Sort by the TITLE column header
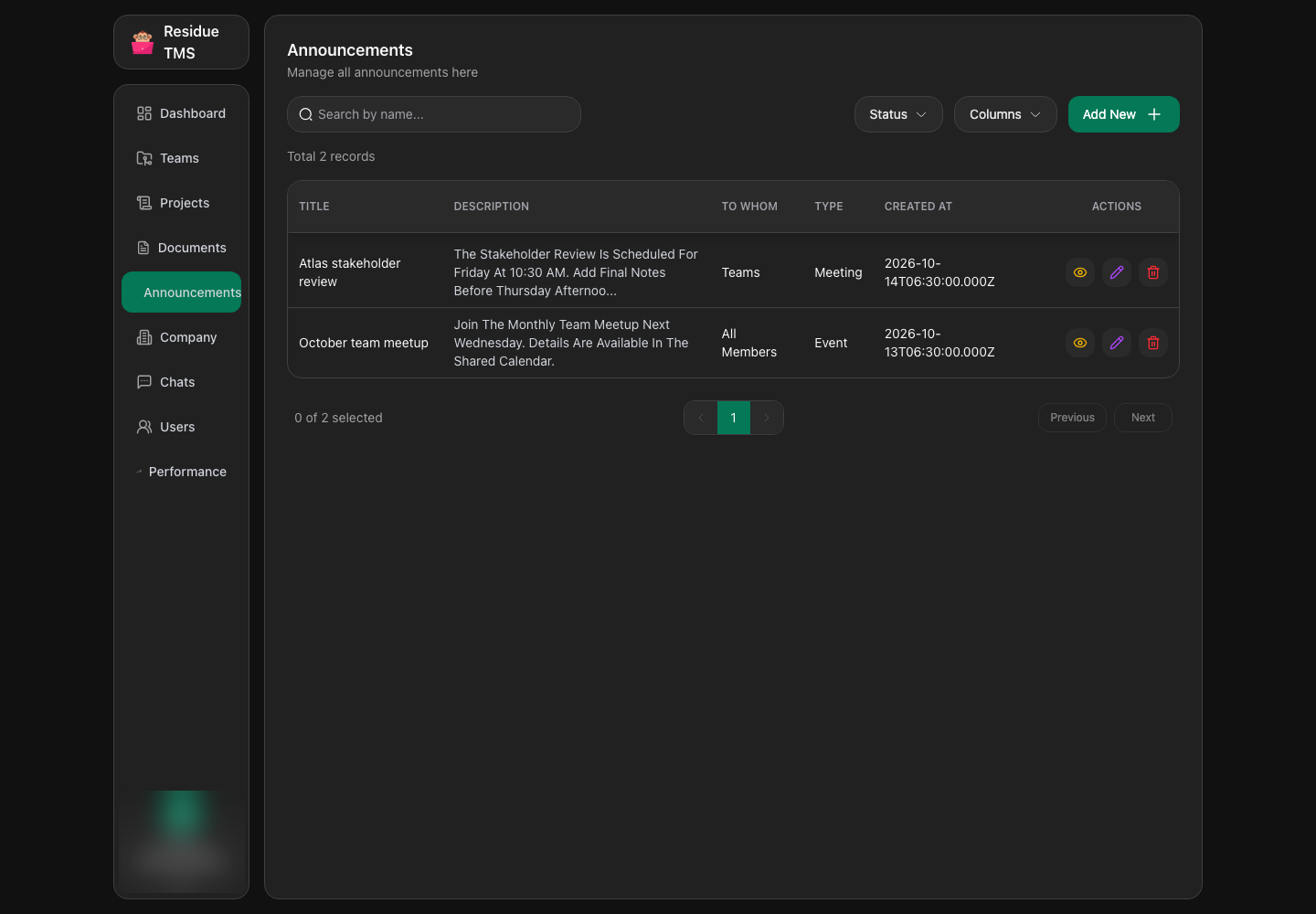 point(314,207)
